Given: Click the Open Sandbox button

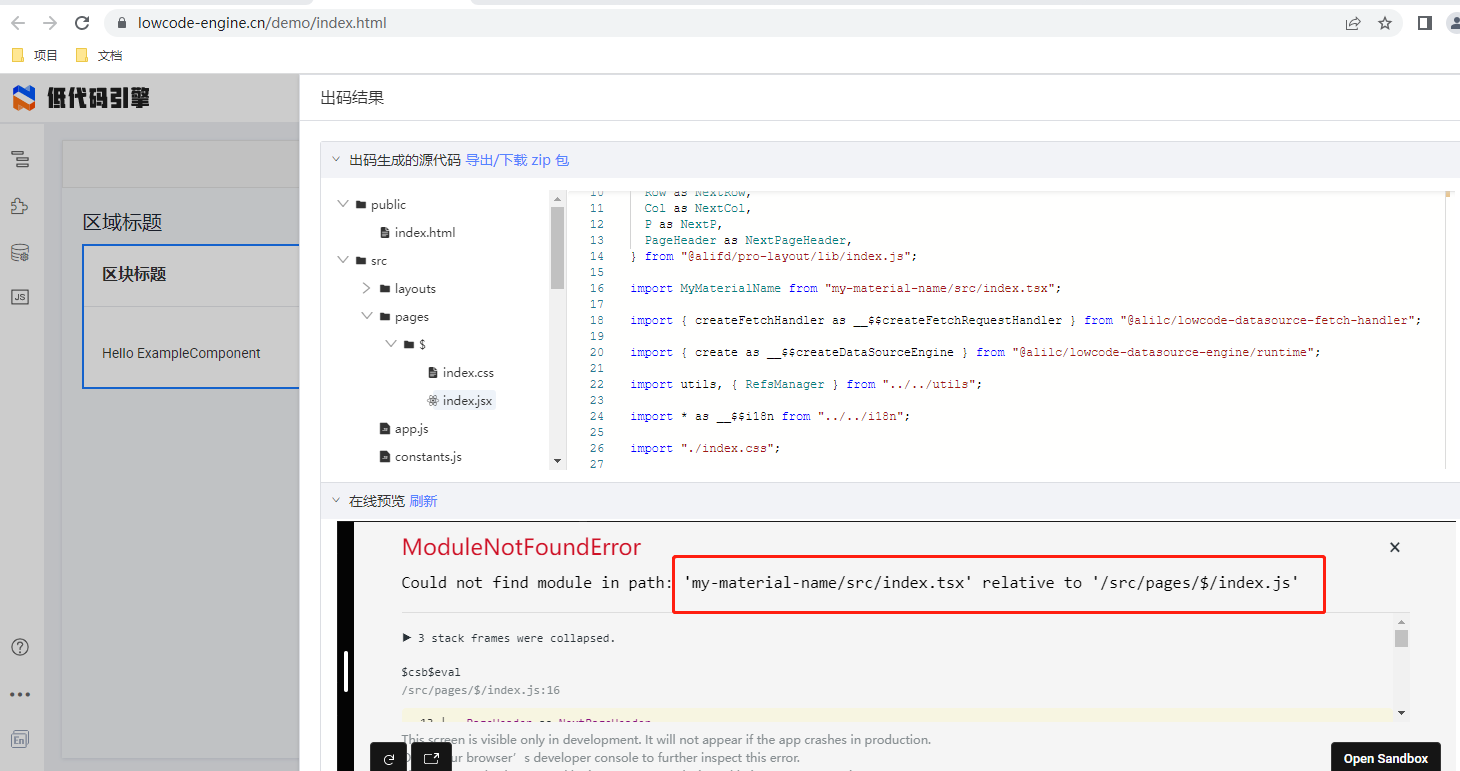Looking at the screenshot, I should coord(1386,758).
